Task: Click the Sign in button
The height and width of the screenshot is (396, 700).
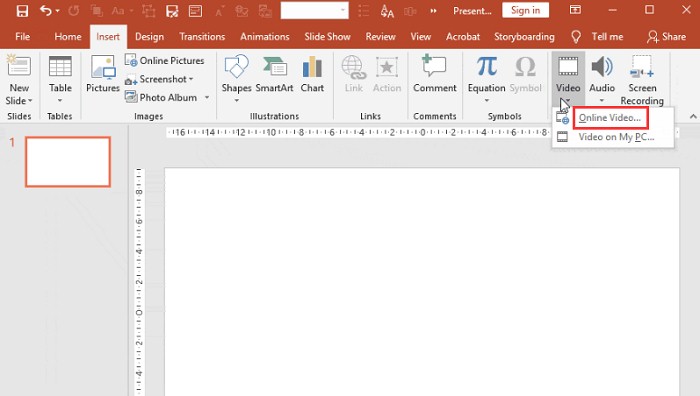Action: click(525, 10)
